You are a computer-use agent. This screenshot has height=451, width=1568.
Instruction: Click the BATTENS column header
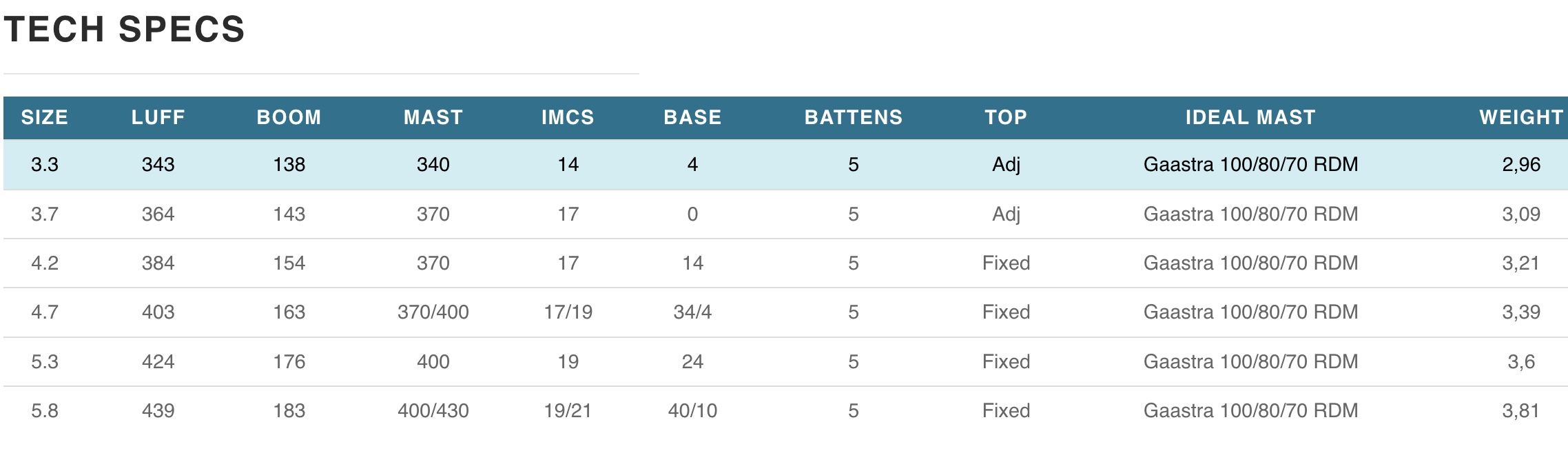point(853,118)
